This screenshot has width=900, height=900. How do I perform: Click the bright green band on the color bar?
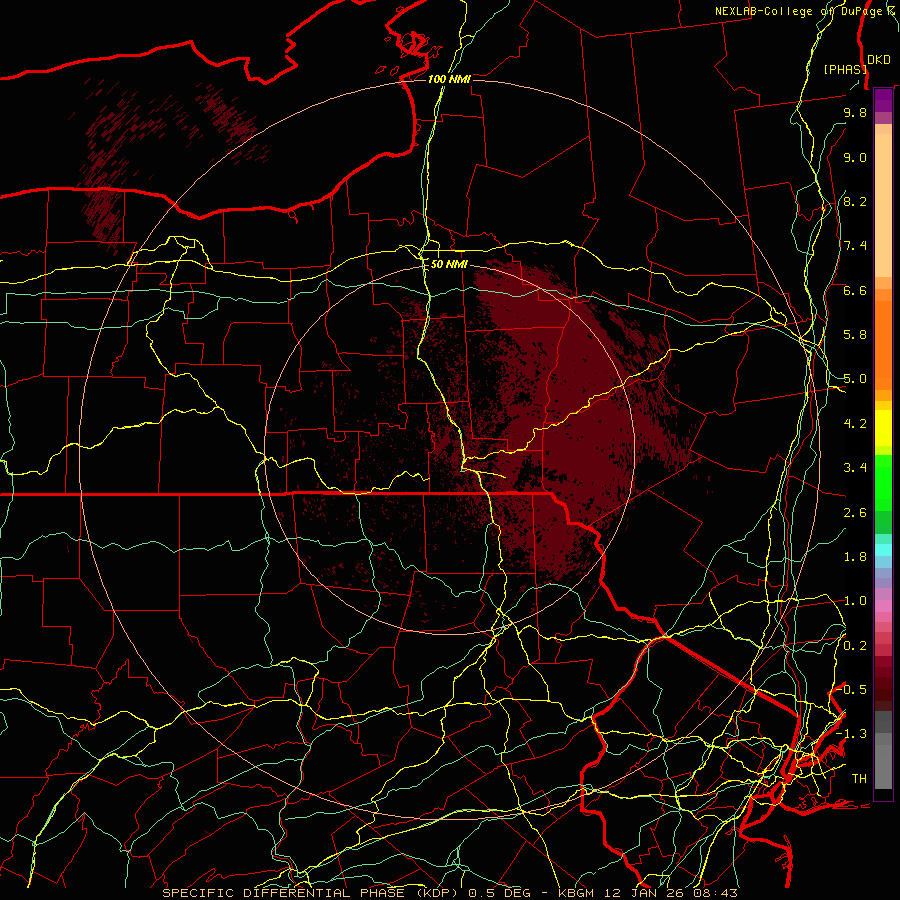tap(883, 484)
